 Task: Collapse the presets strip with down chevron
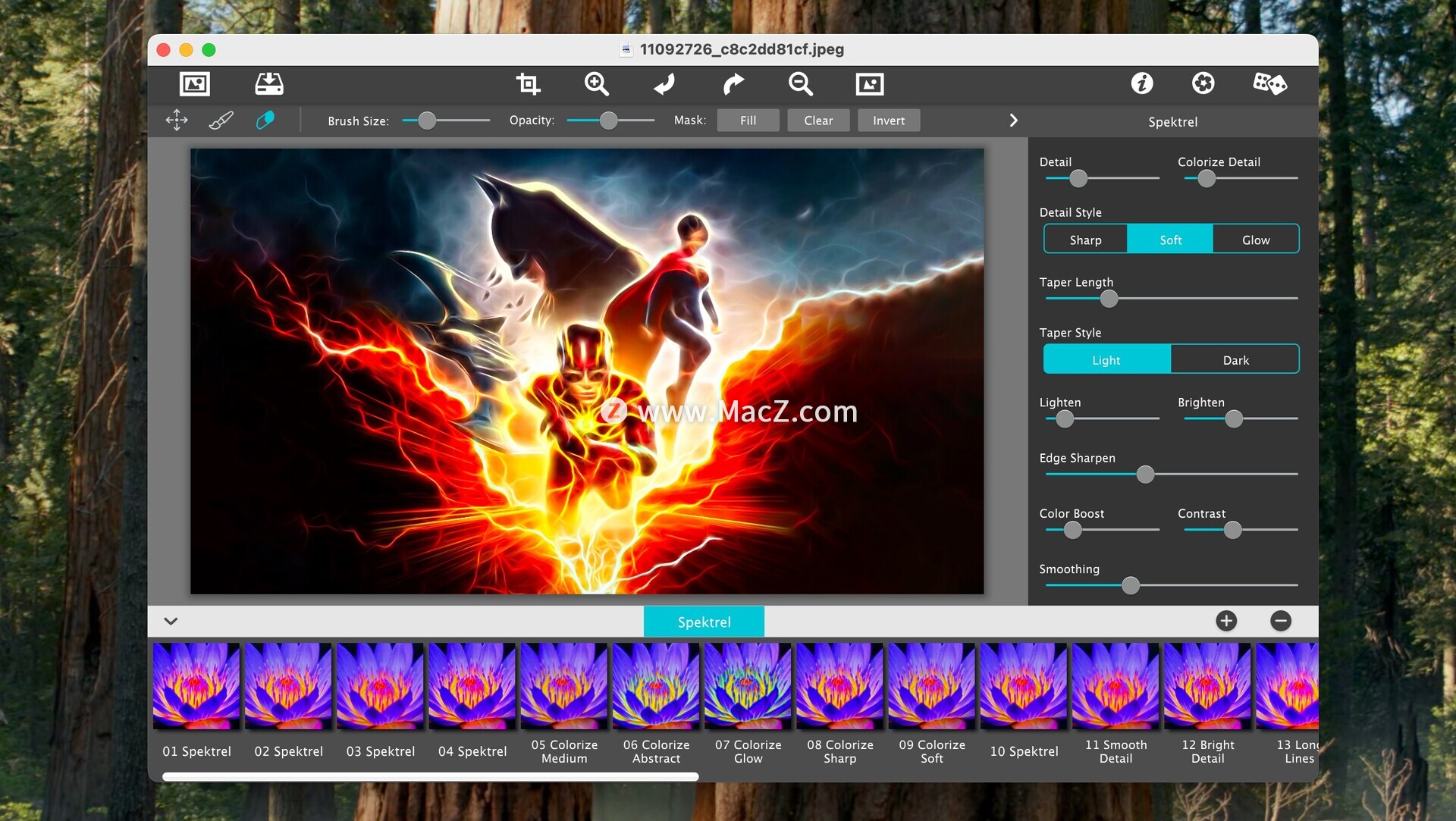[171, 621]
